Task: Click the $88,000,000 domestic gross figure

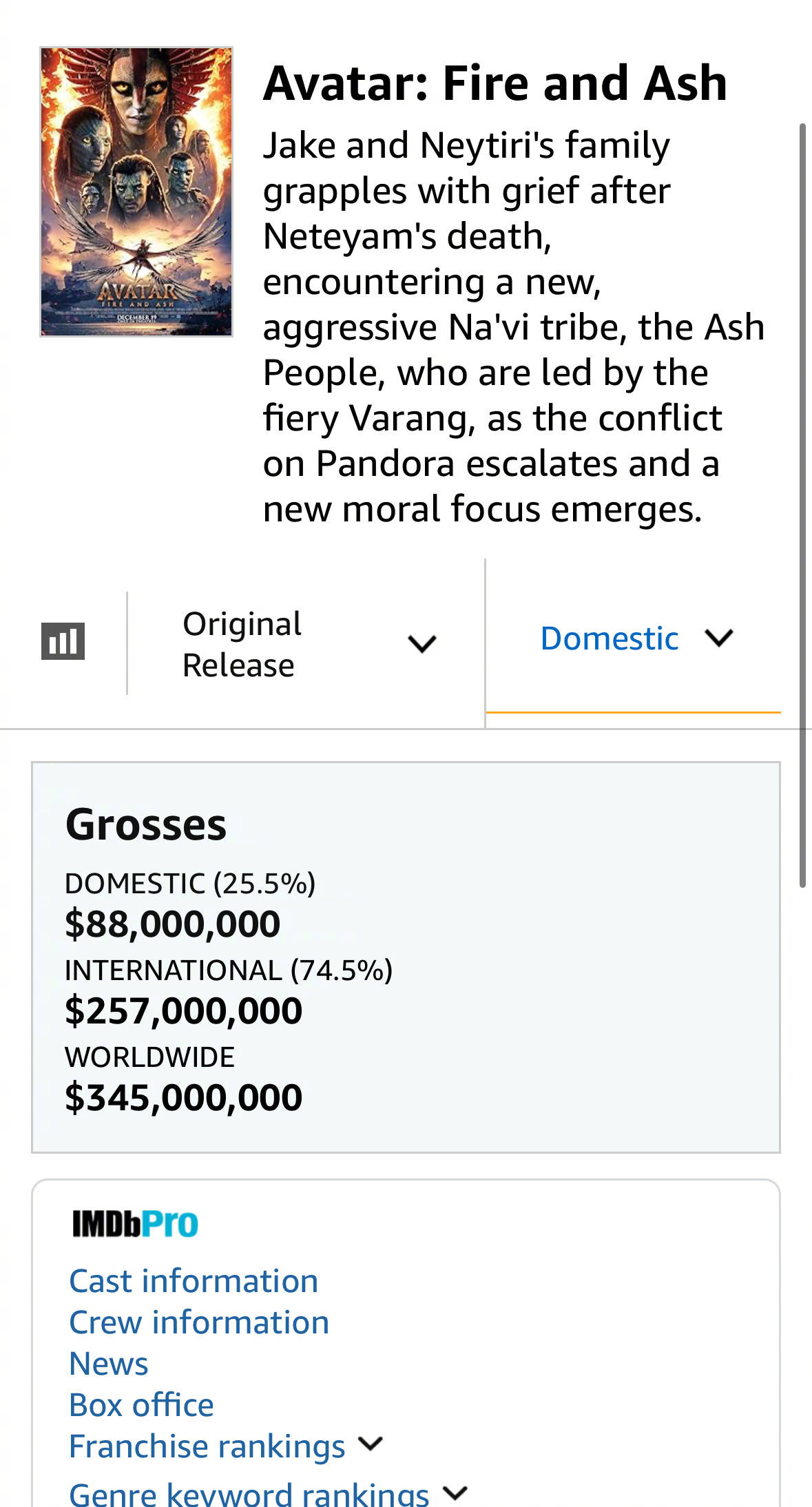Action: tap(172, 924)
